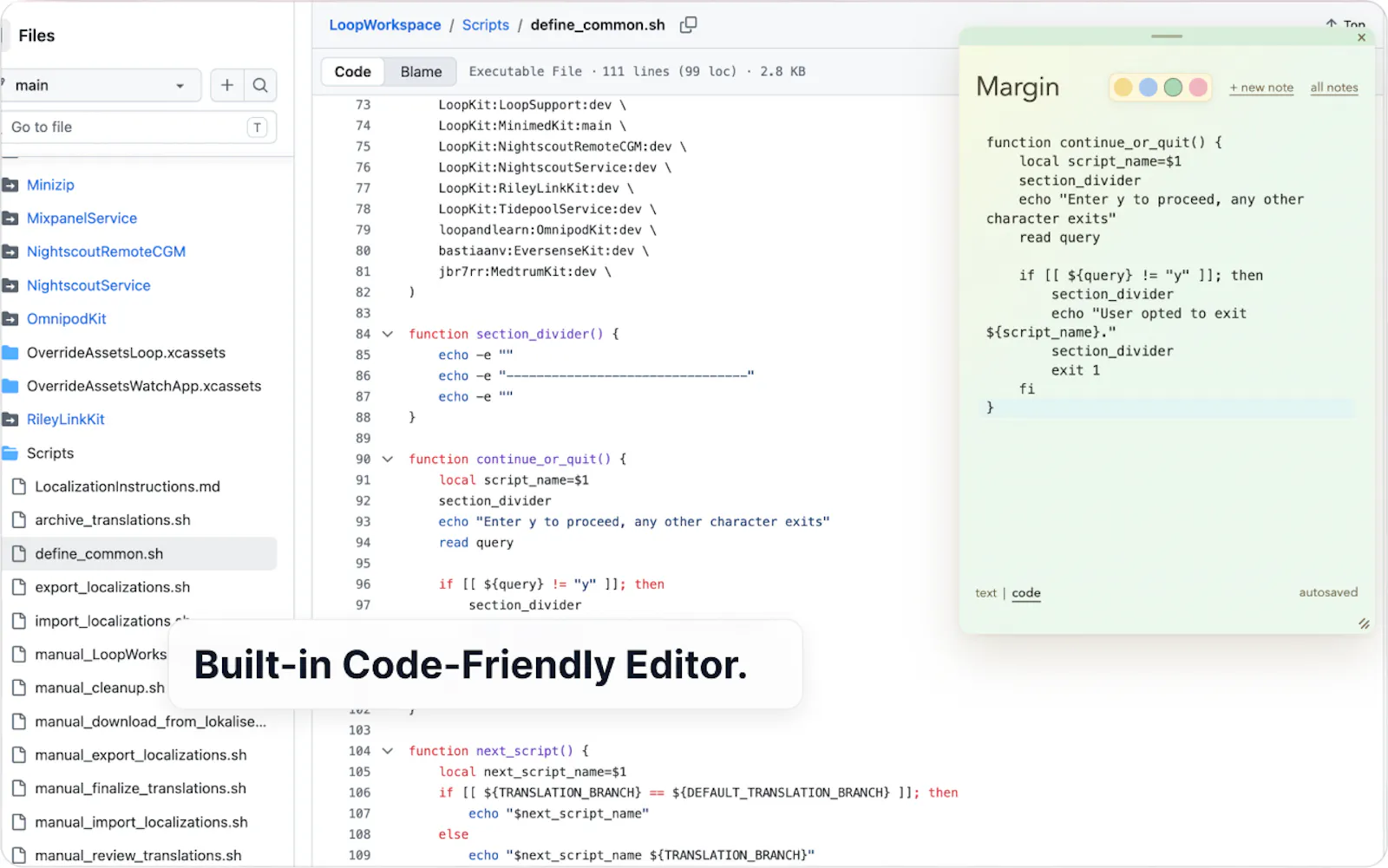Select define_common.sh in the file tree
1388x868 pixels.
[x=139, y=553]
